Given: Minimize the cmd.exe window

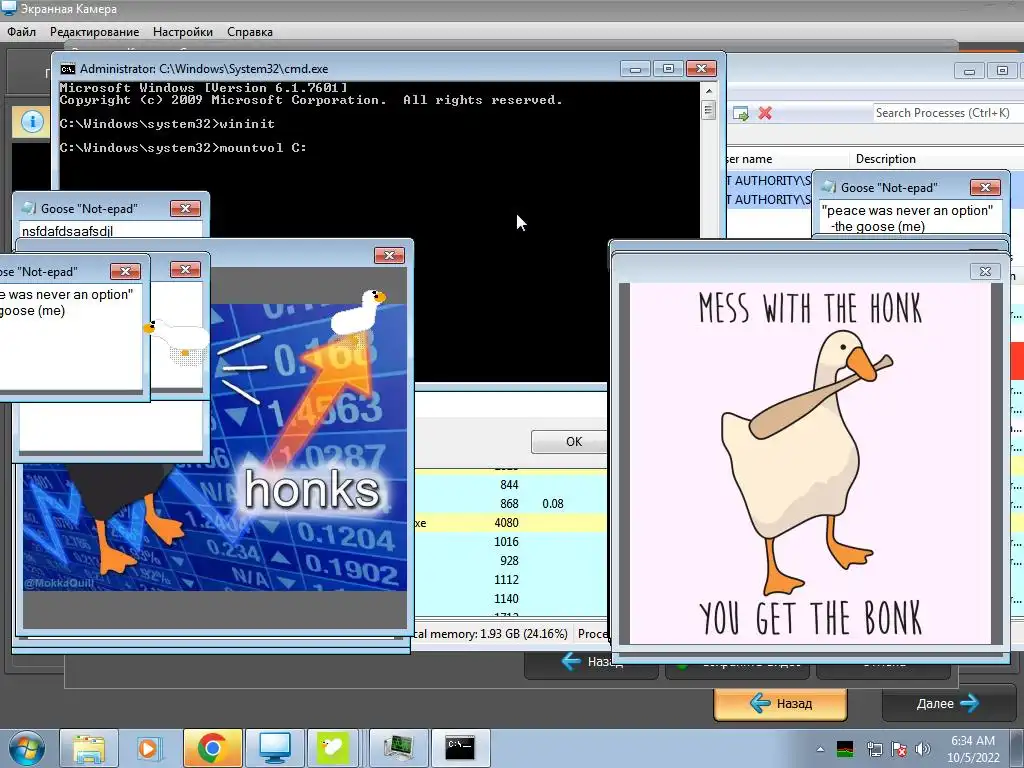Looking at the screenshot, I should (635, 69).
